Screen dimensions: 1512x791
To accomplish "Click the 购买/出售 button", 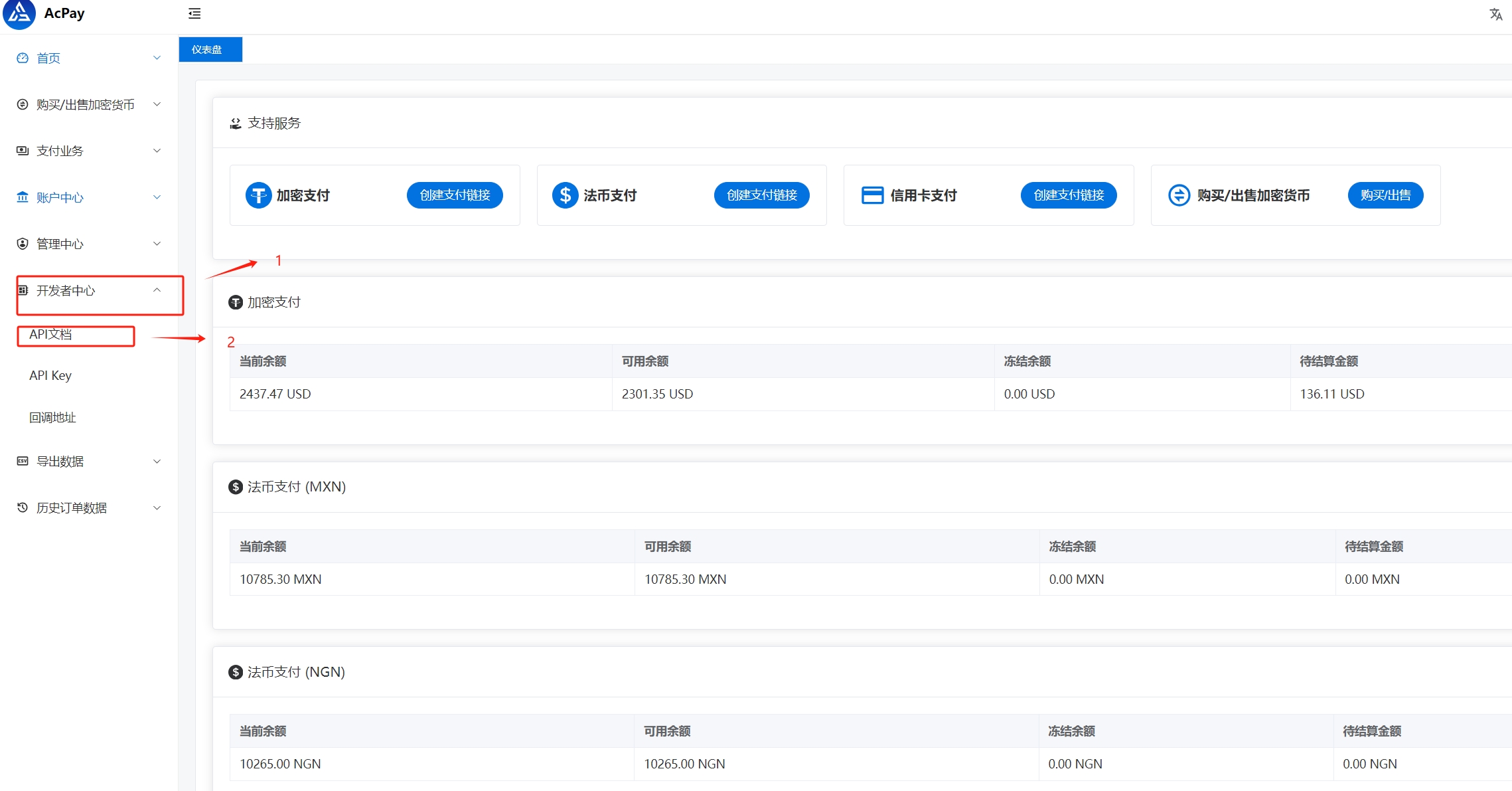I will coord(1385,195).
